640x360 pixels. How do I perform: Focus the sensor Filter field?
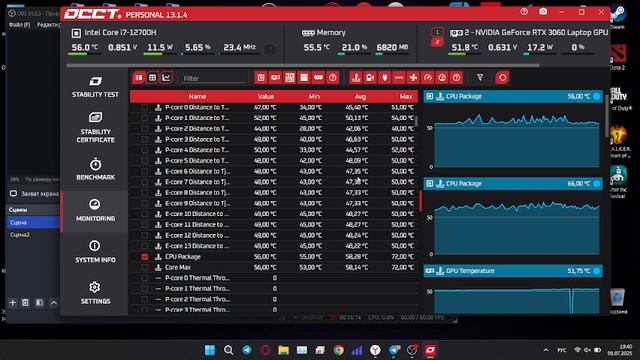coord(213,78)
